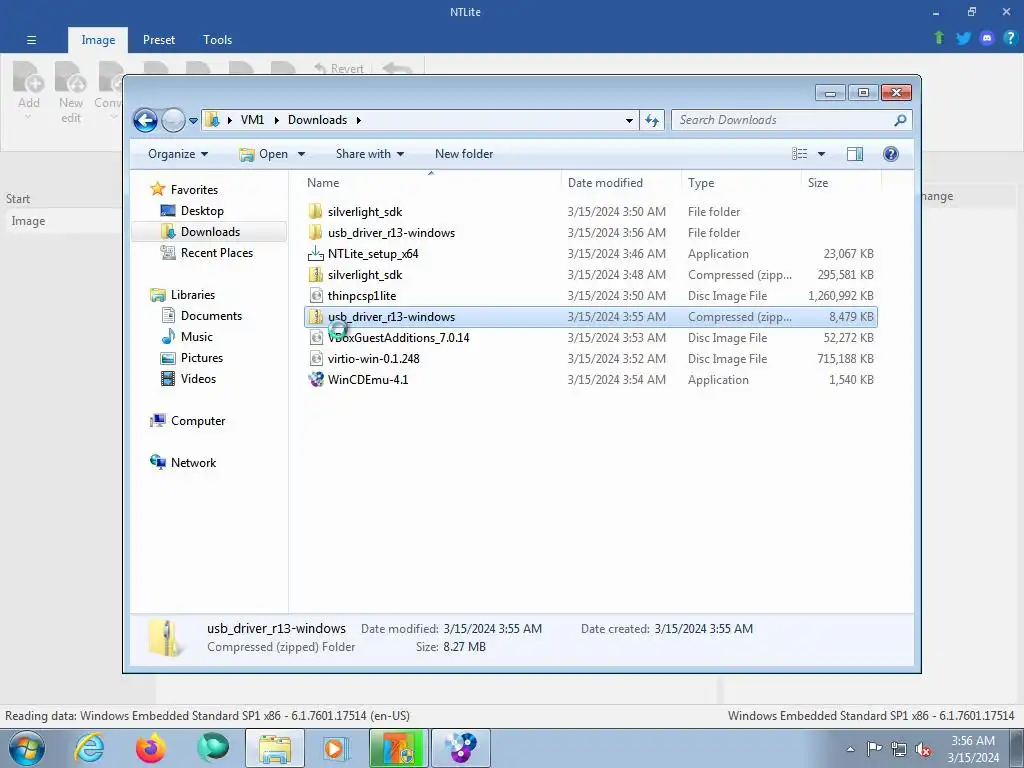Expand the Open button dropdown arrow

pos(301,154)
